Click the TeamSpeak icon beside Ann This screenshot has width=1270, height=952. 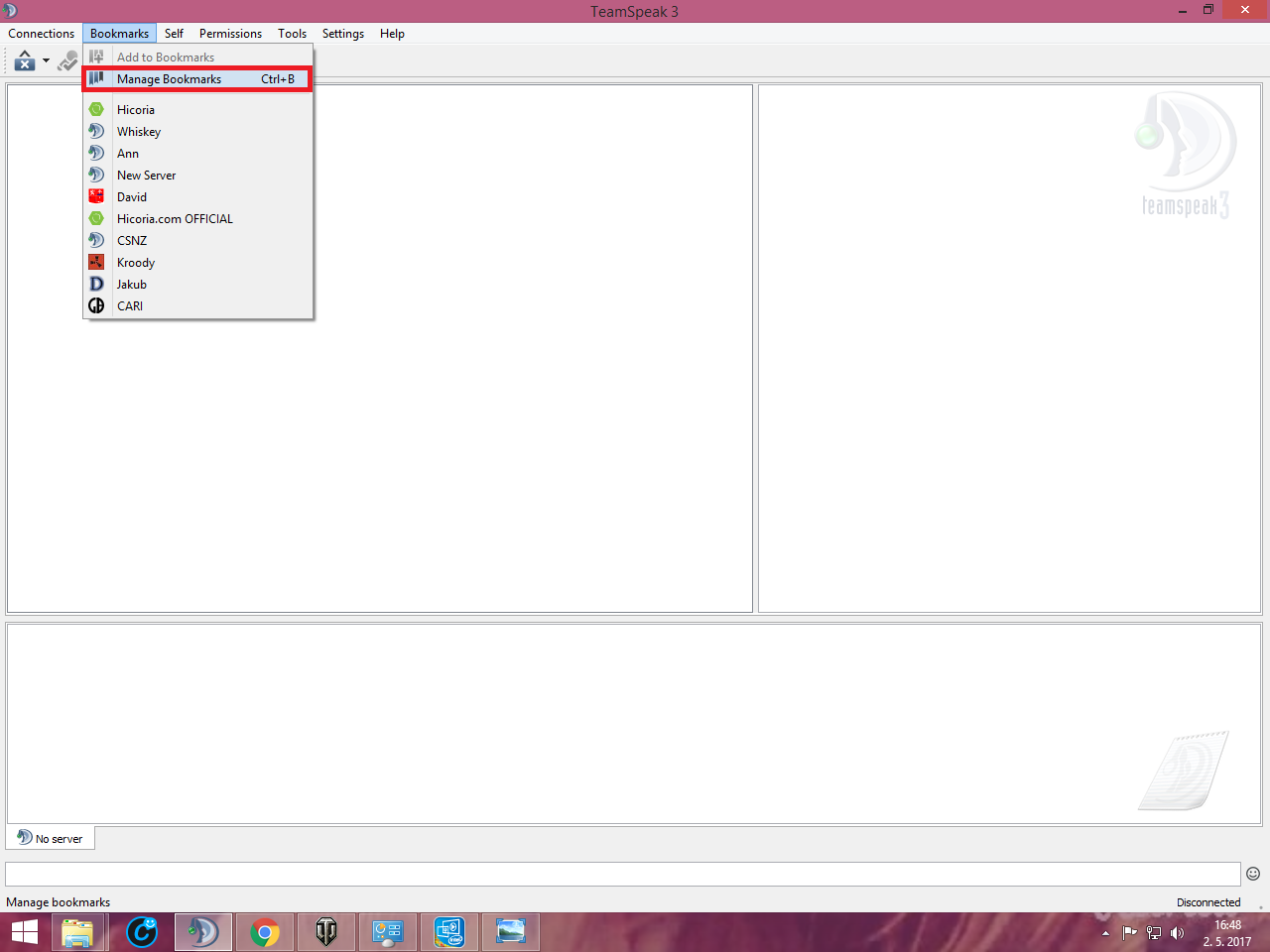pos(96,153)
